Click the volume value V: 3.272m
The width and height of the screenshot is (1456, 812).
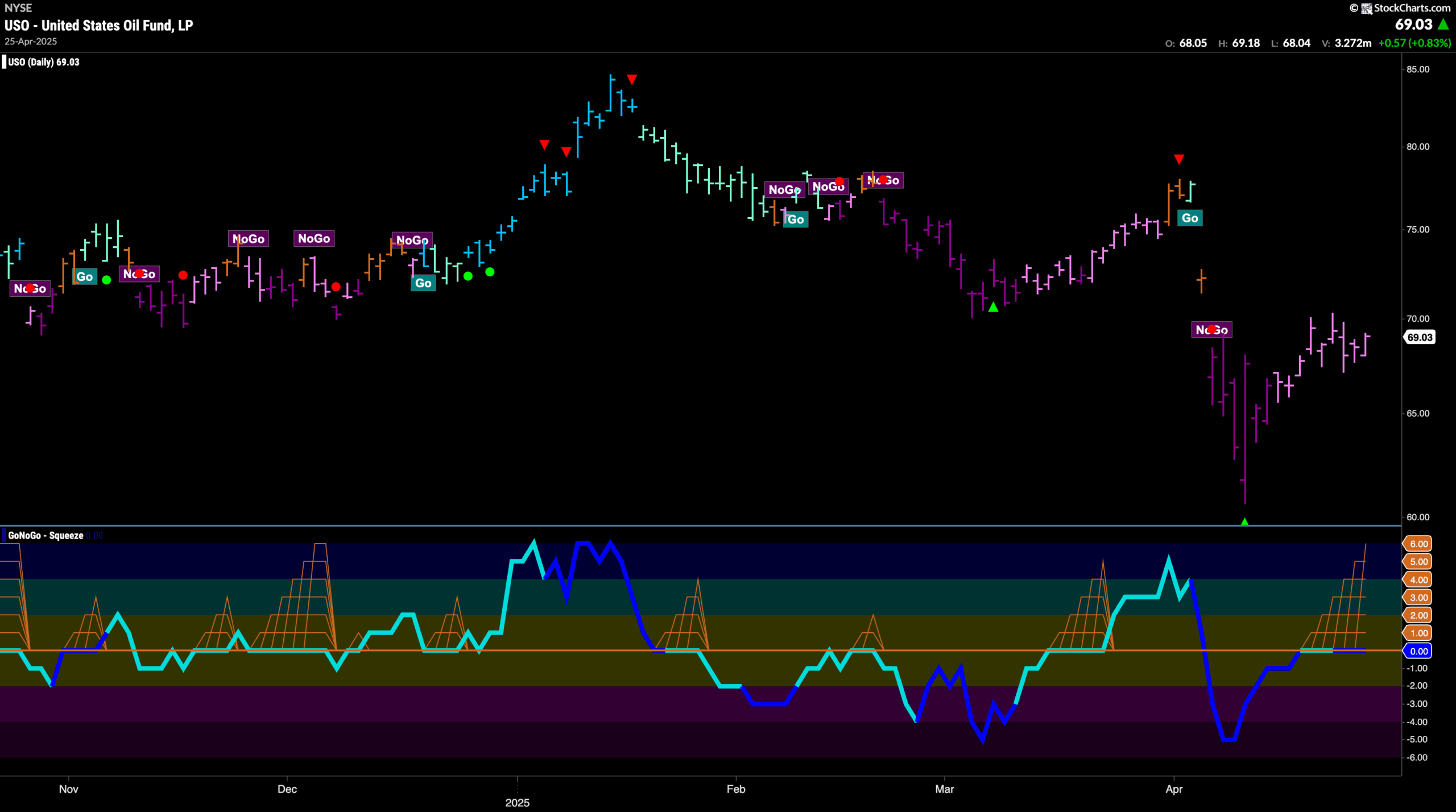[x=1346, y=43]
